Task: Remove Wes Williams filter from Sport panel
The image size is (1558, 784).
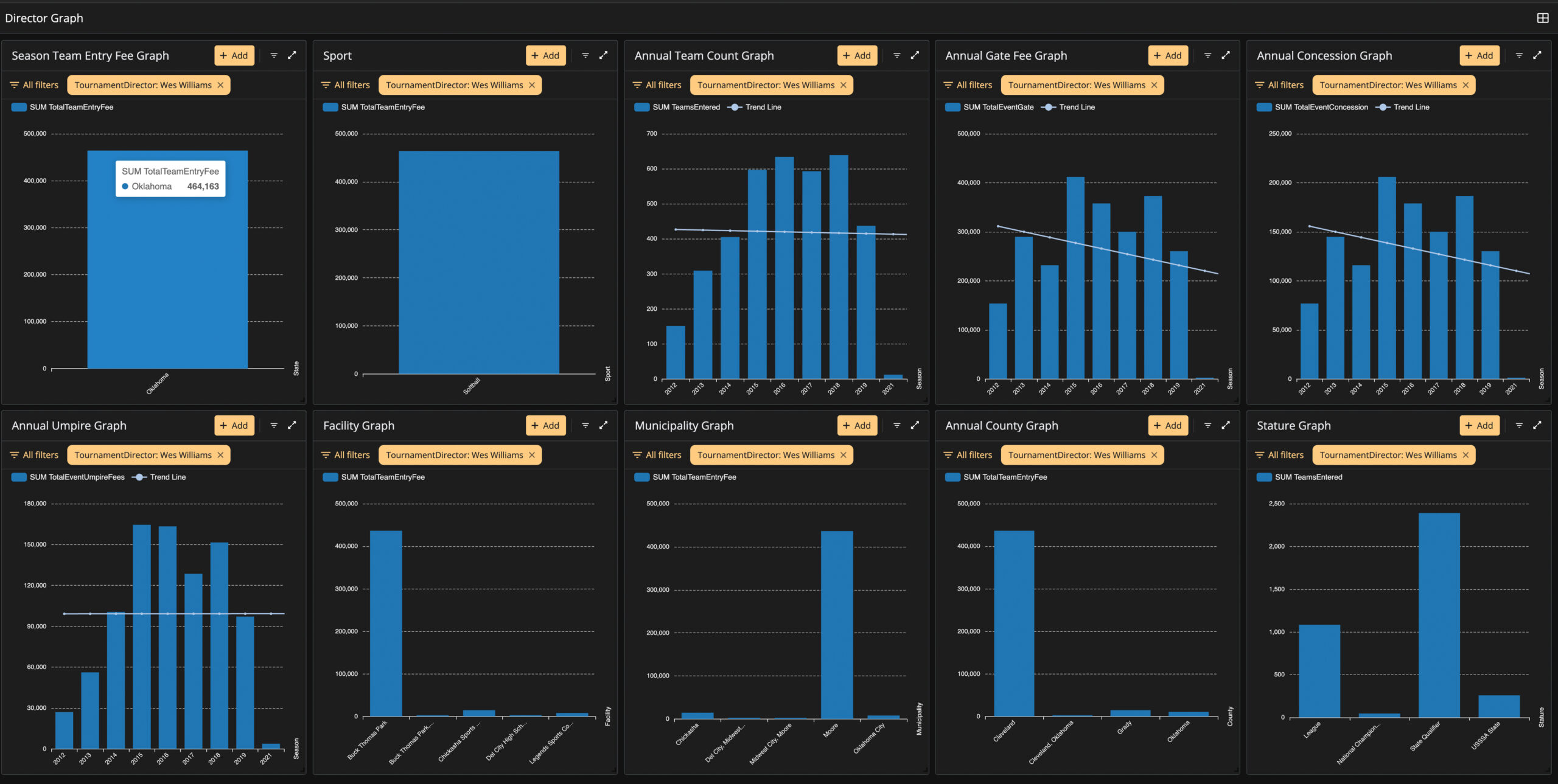Action: (x=532, y=85)
